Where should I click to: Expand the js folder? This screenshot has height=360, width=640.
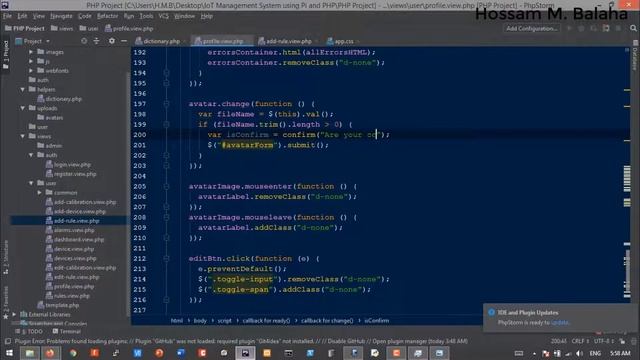(x=31, y=61)
